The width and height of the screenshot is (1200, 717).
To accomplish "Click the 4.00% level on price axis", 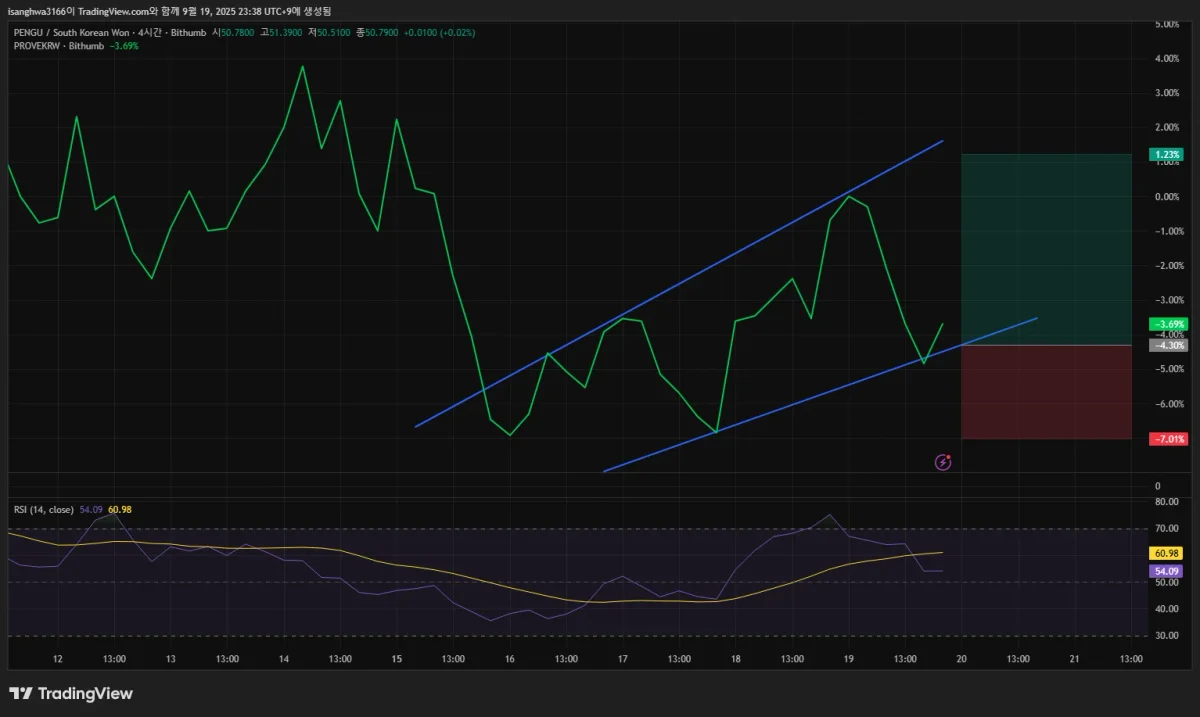I will (x=1166, y=59).
